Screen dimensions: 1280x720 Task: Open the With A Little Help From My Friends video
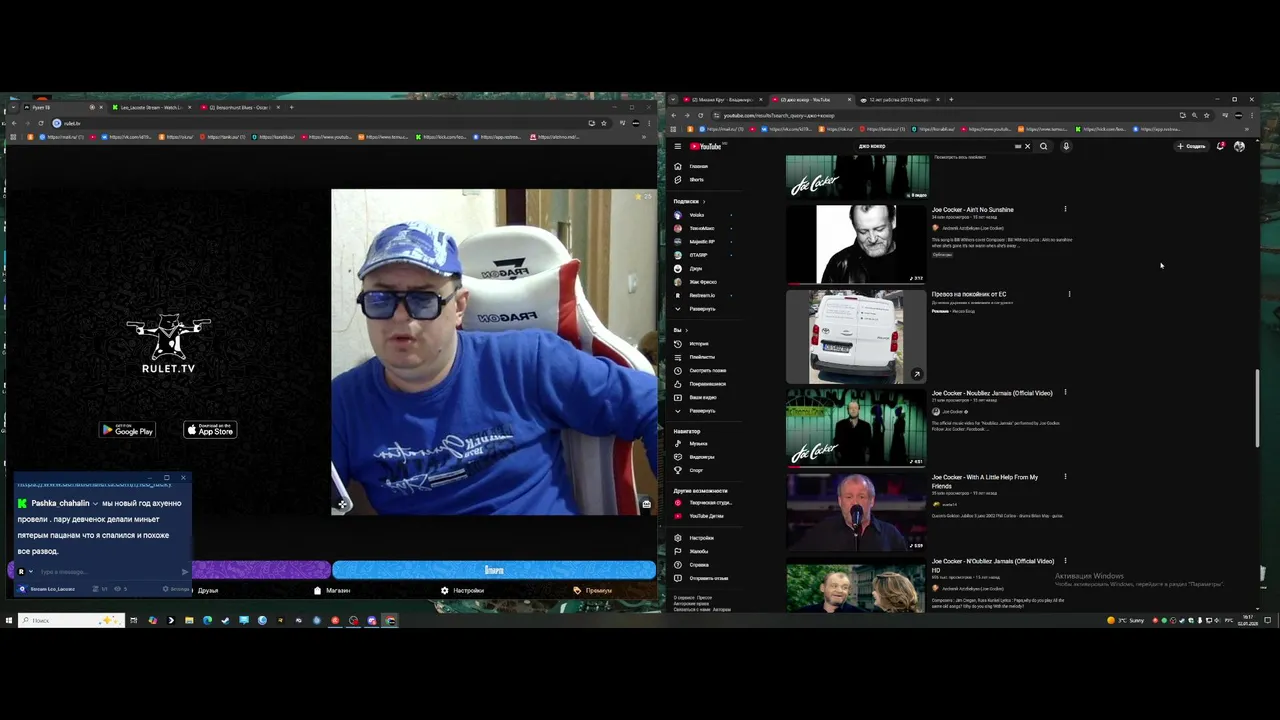coord(985,481)
